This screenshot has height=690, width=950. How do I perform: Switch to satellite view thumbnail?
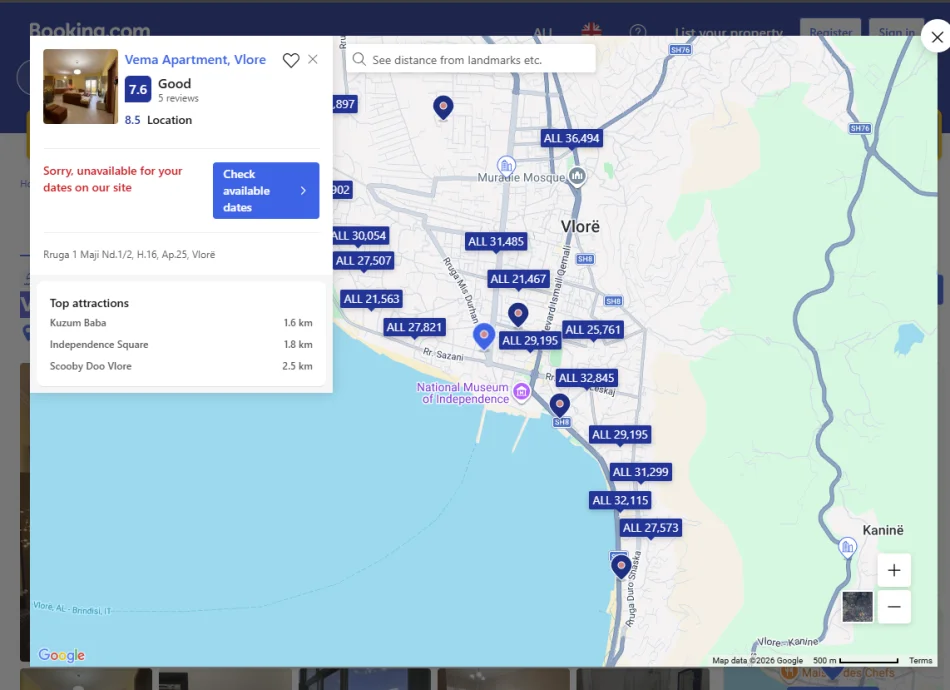[857, 606]
